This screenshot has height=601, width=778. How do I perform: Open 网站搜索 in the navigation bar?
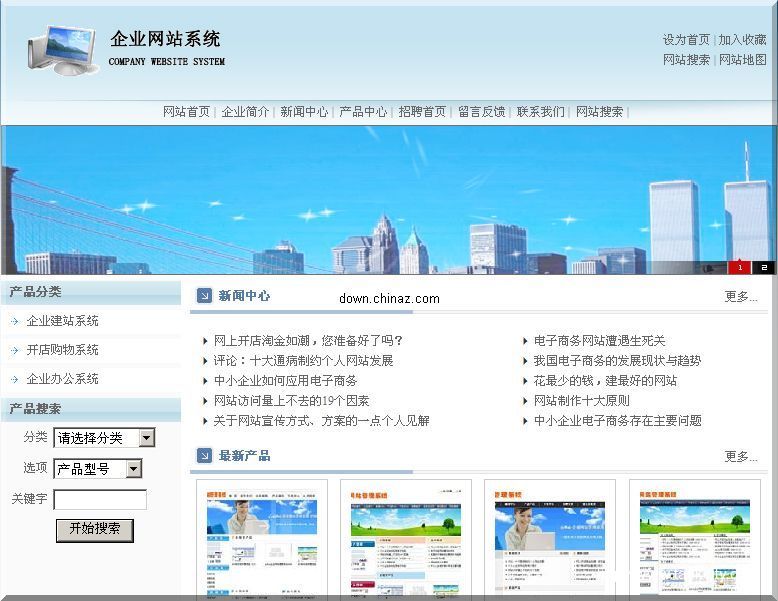pos(599,112)
